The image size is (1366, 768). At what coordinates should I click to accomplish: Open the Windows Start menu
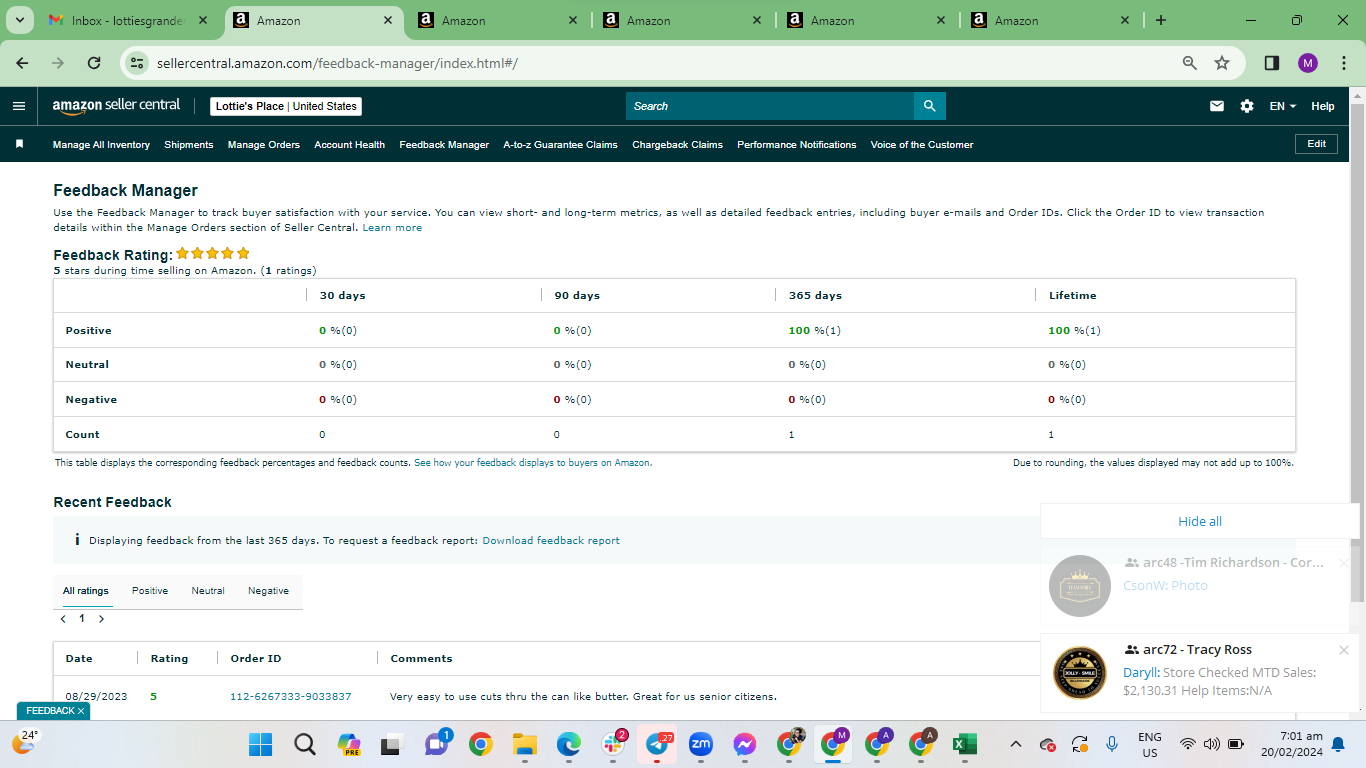[261, 744]
